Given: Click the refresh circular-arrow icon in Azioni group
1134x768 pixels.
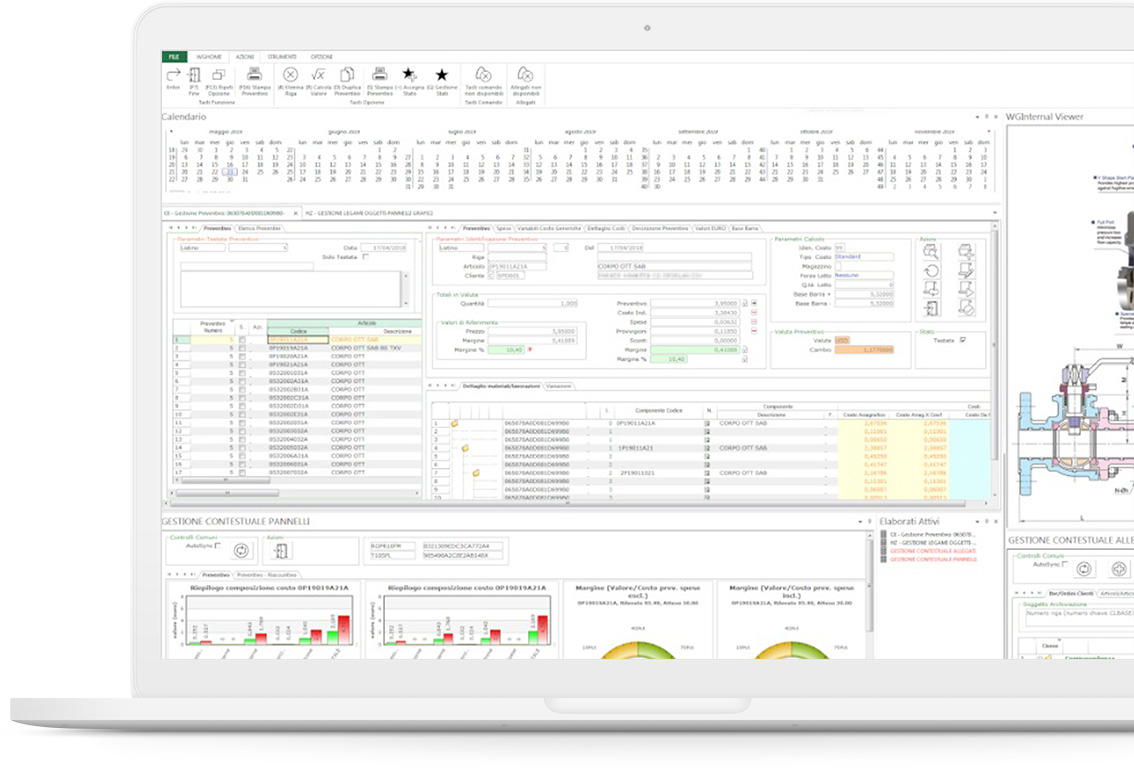Looking at the screenshot, I should tap(932, 270).
